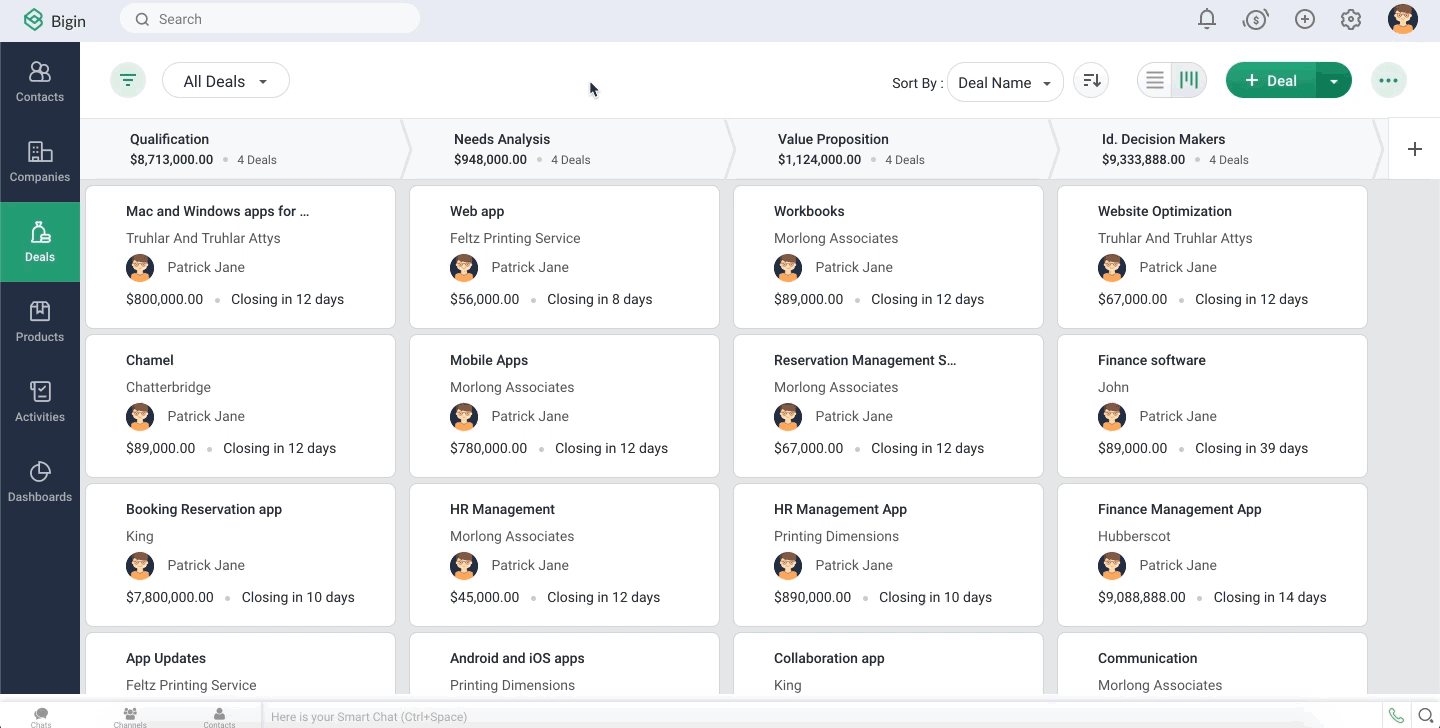Open Dashboards from the sidebar
This screenshot has width=1440, height=728.
click(40, 482)
